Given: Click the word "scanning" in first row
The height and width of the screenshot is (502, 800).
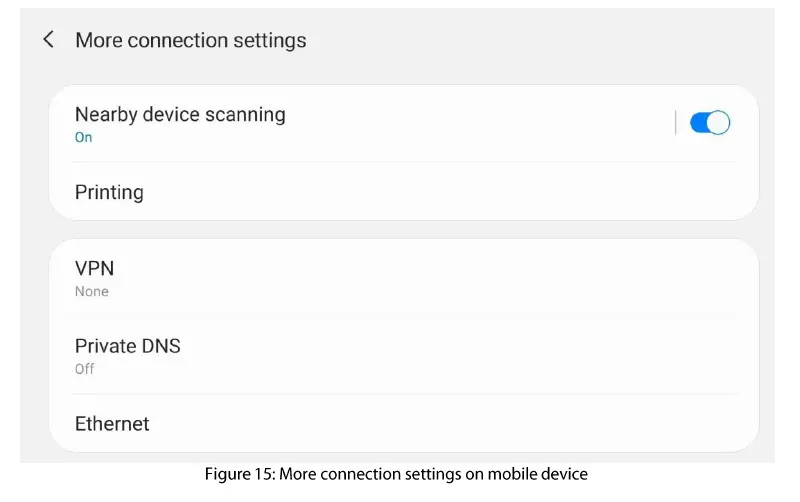Looking at the screenshot, I should click(x=245, y=115).
